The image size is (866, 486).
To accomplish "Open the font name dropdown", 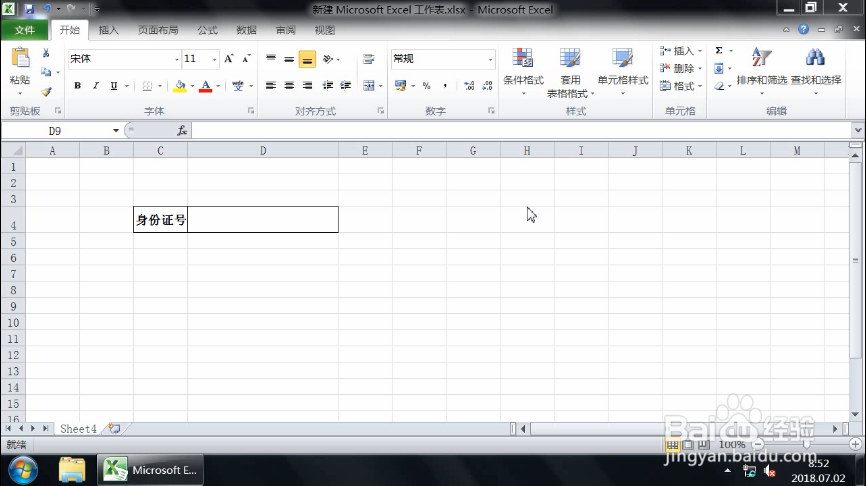I will tap(177, 59).
